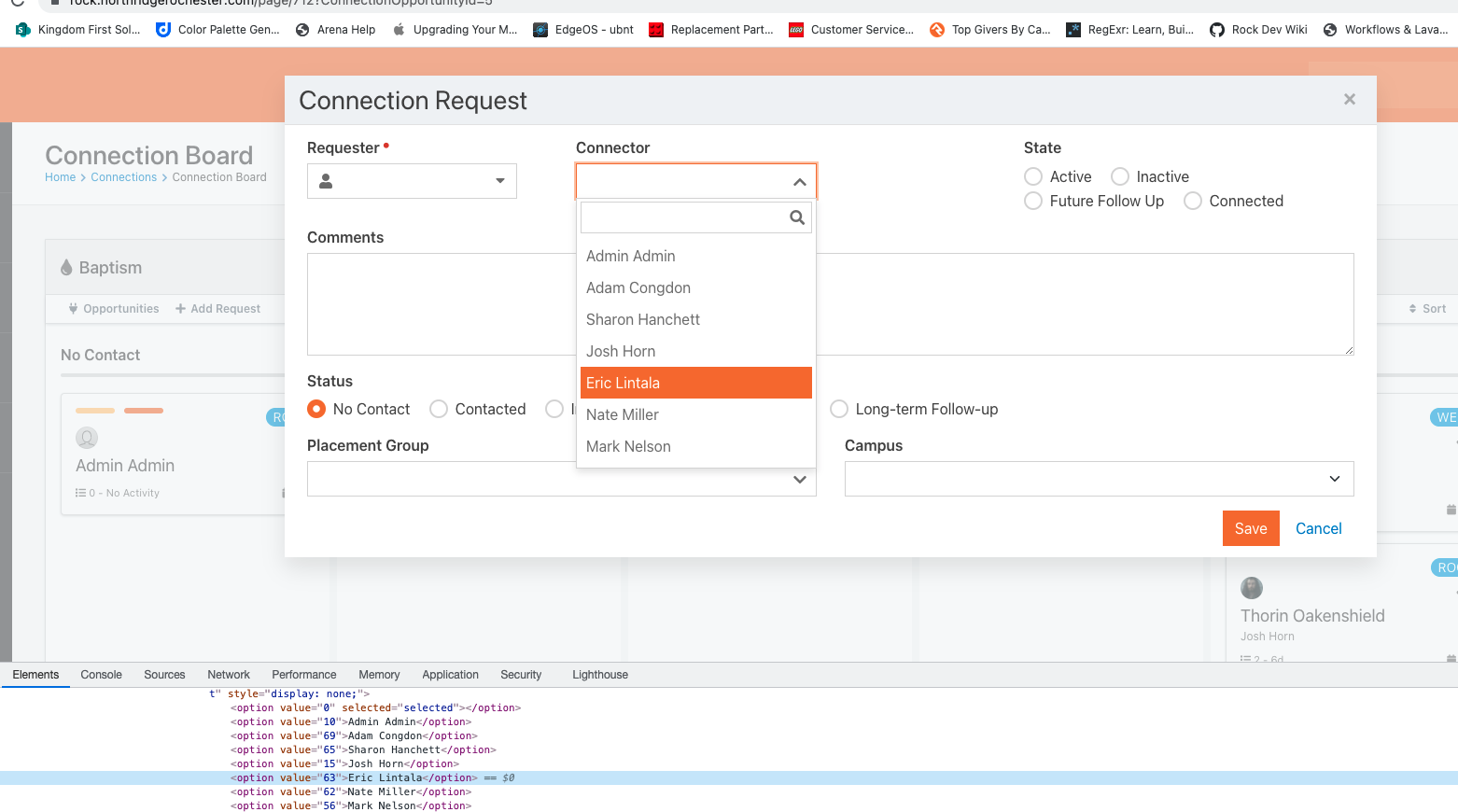Click the activity list icon on Admin Admin's card
The height and width of the screenshot is (812, 1458).
[80, 492]
